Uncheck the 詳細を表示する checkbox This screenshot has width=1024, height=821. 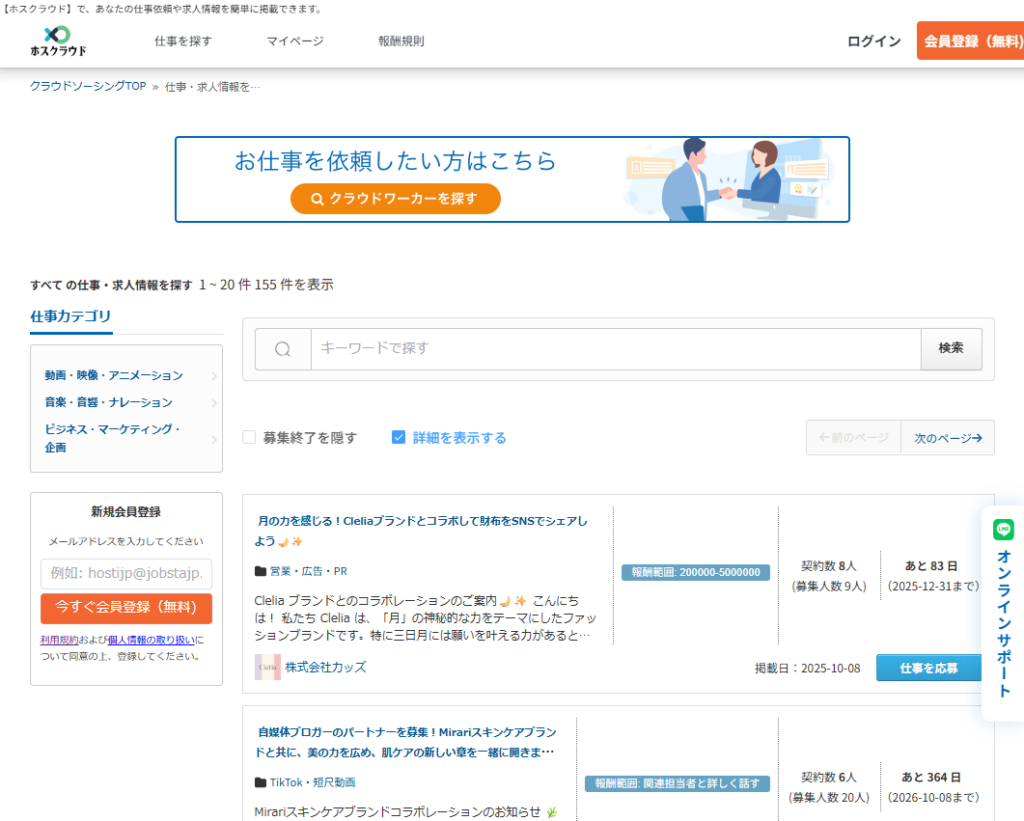tap(399, 437)
